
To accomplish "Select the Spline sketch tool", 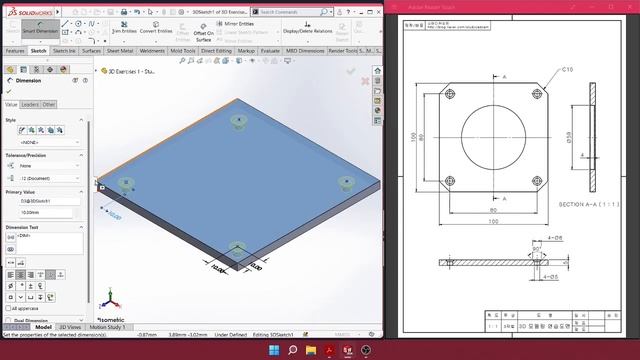I will (92, 24).
